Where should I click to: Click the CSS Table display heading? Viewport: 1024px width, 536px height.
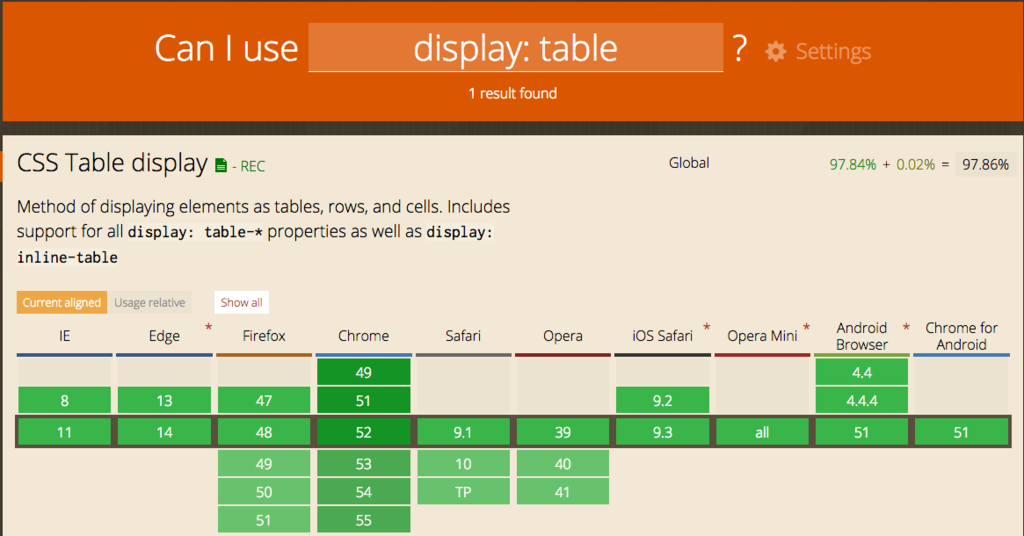112,163
